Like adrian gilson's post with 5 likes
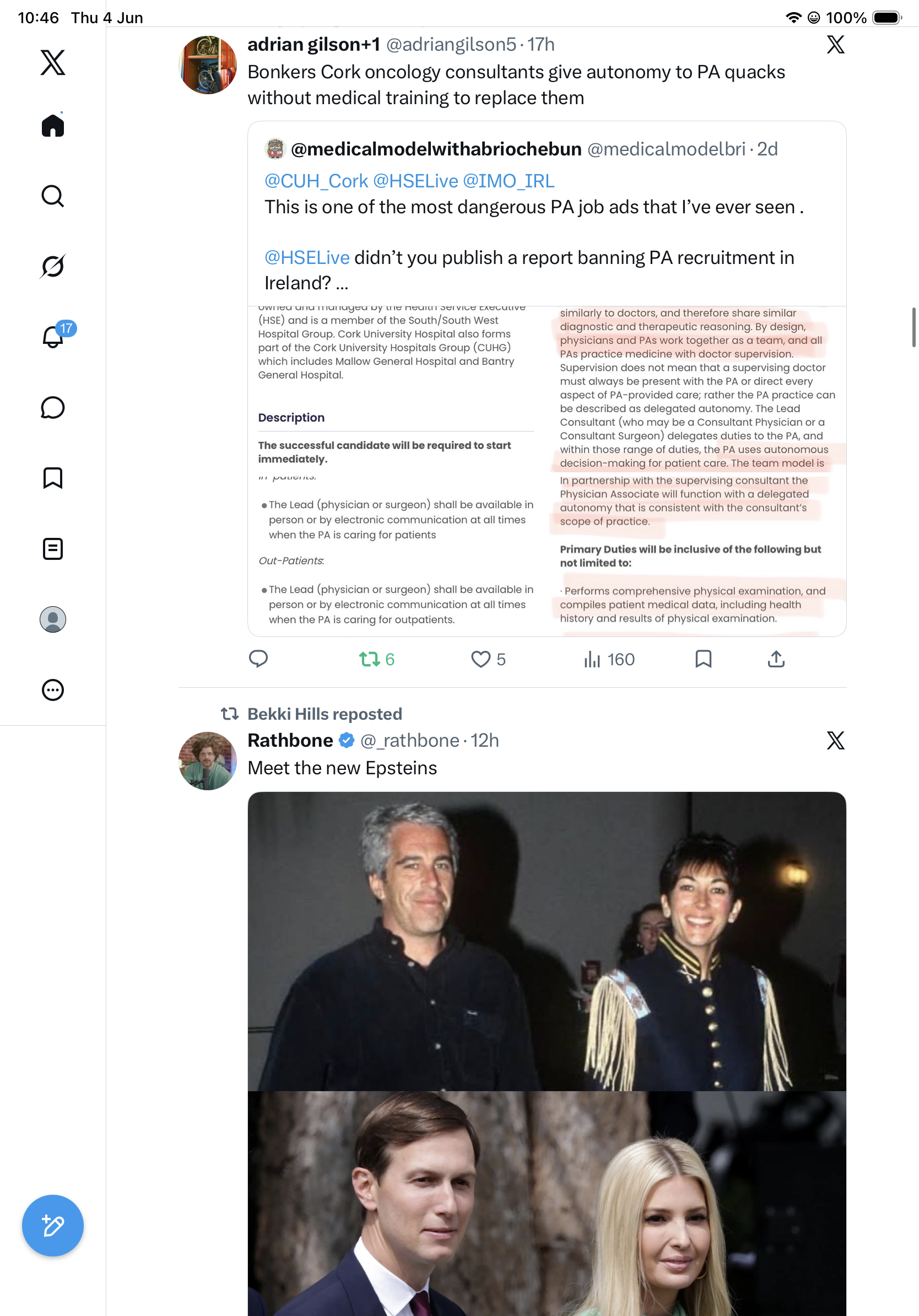Image resolution: width=919 pixels, height=1316 pixels. [x=488, y=659]
